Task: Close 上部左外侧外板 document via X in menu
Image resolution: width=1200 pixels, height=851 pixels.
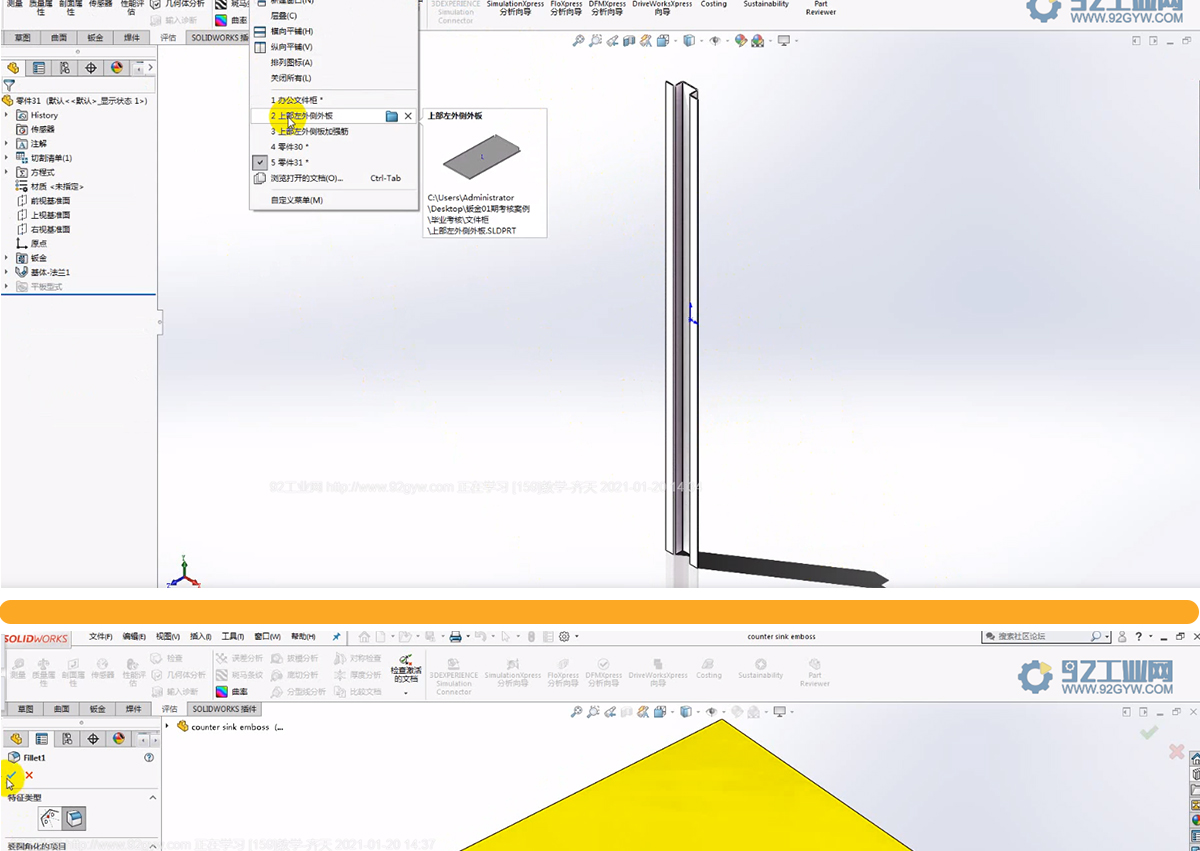Action: [408, 116]
